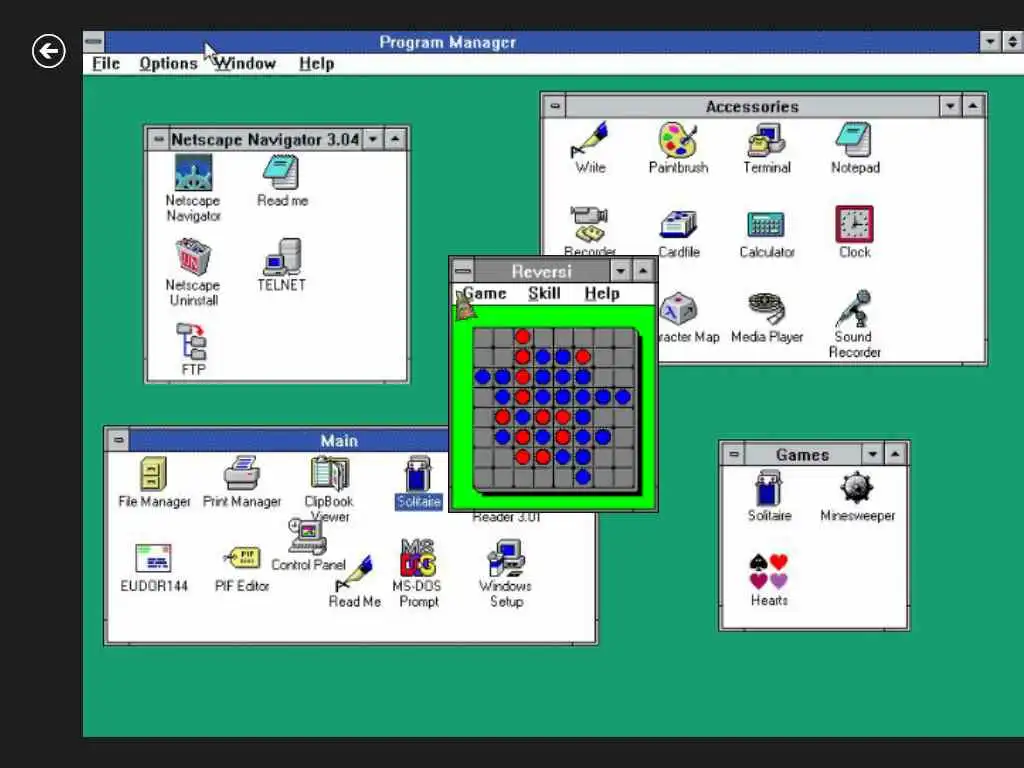This screenshot has width=1024, height=768.
Task: Launch the Sound Recorder microphone icon
Action: click(854, 308)
